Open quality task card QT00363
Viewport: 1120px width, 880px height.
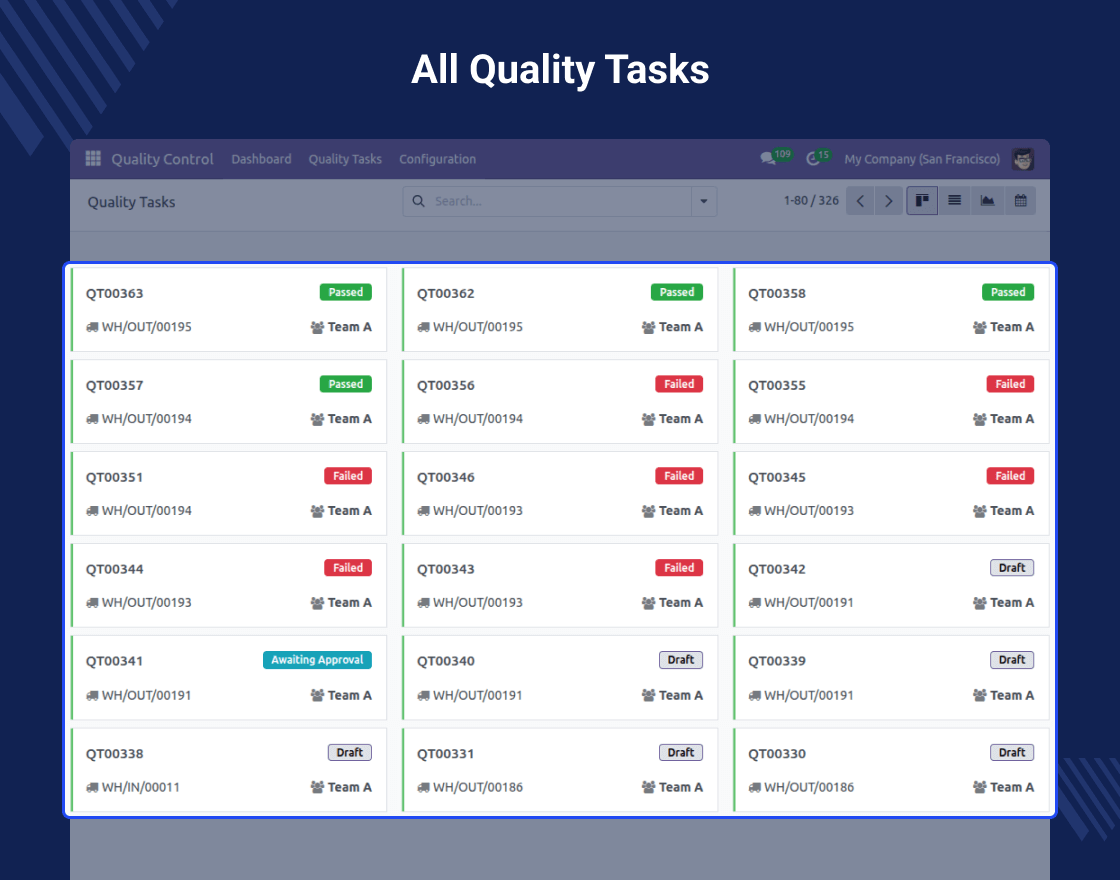pyautogui.click(x=229, y=309)
